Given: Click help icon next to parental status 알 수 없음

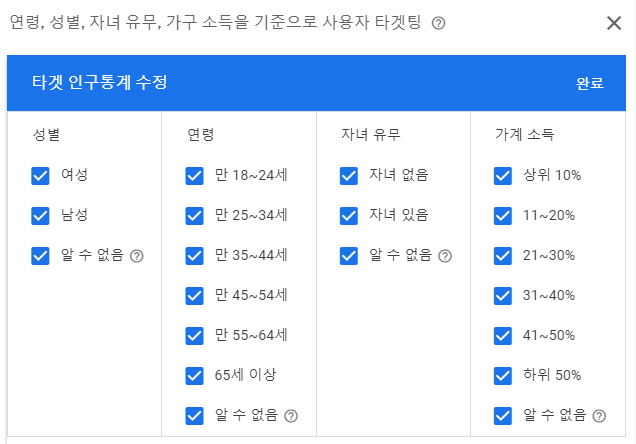Looking at the screenshot, I should click(445, 256).
